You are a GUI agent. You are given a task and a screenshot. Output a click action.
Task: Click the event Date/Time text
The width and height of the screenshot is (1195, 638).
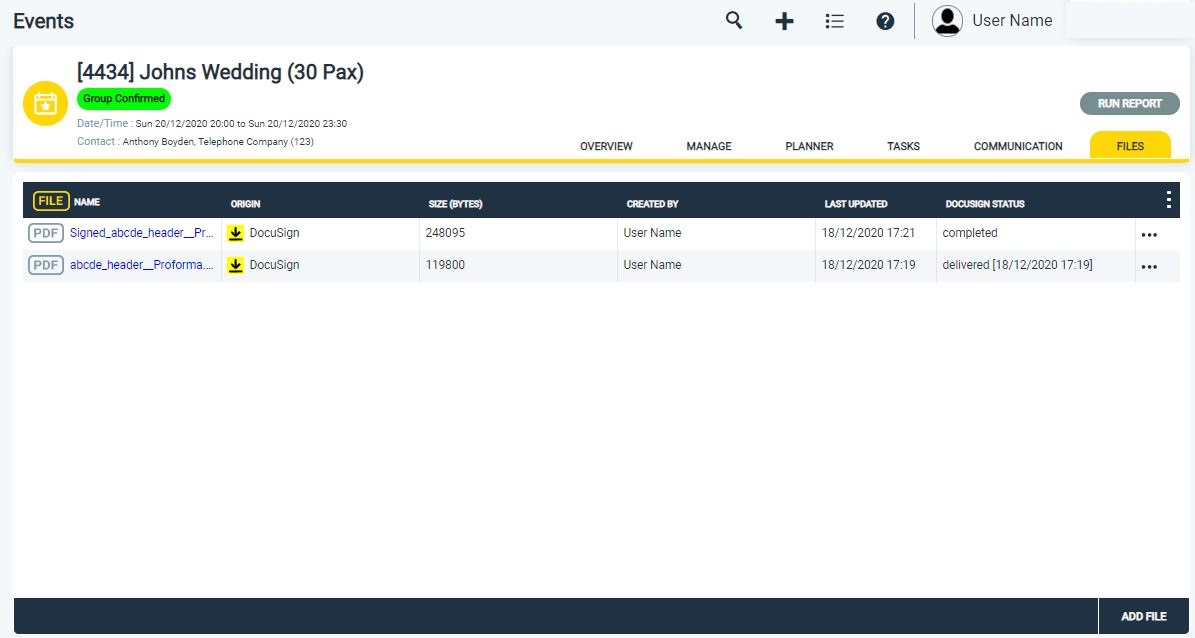212,123
